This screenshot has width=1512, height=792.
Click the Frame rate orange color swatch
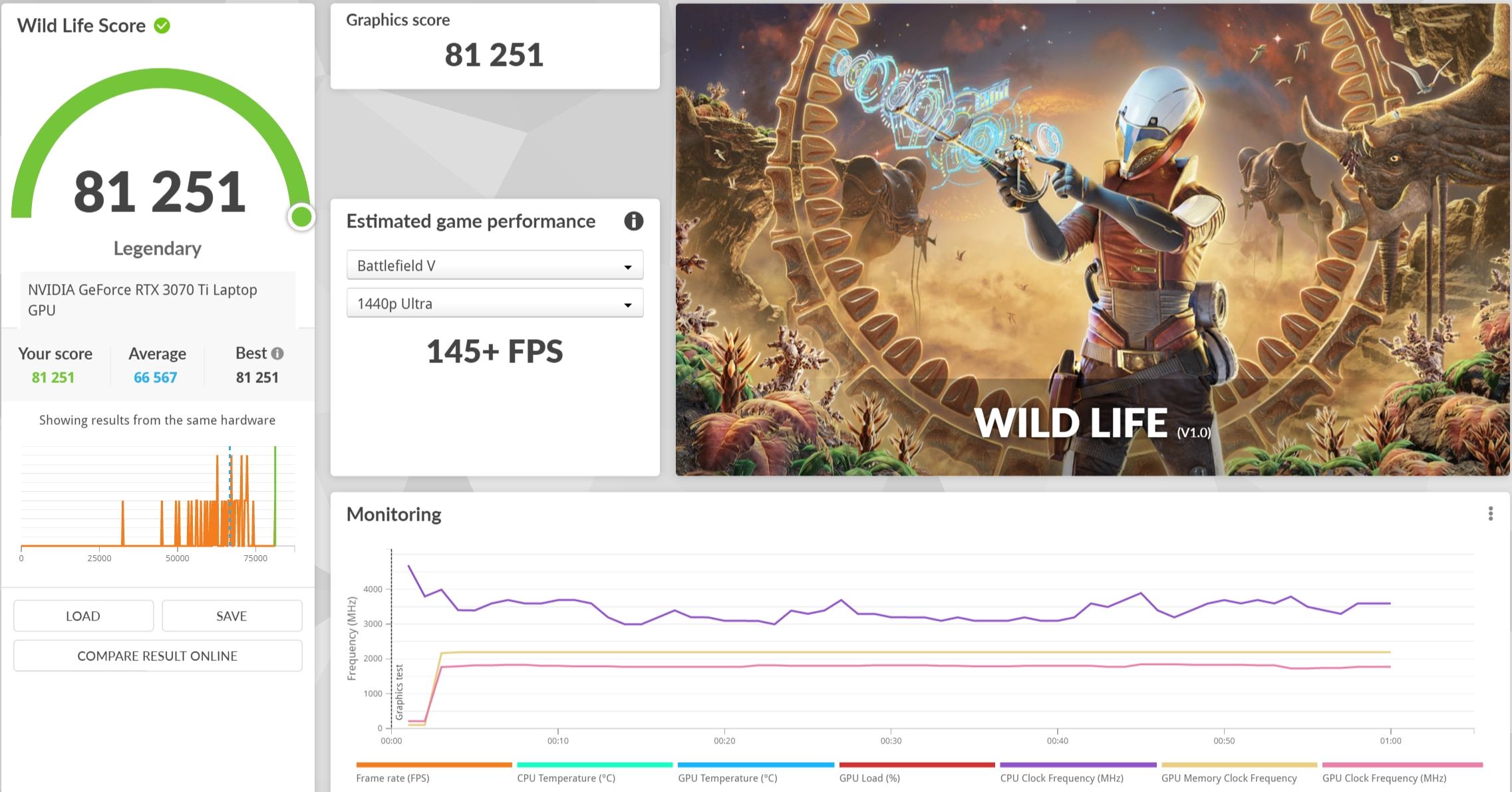pyautogui.click(x=434, y=765)
